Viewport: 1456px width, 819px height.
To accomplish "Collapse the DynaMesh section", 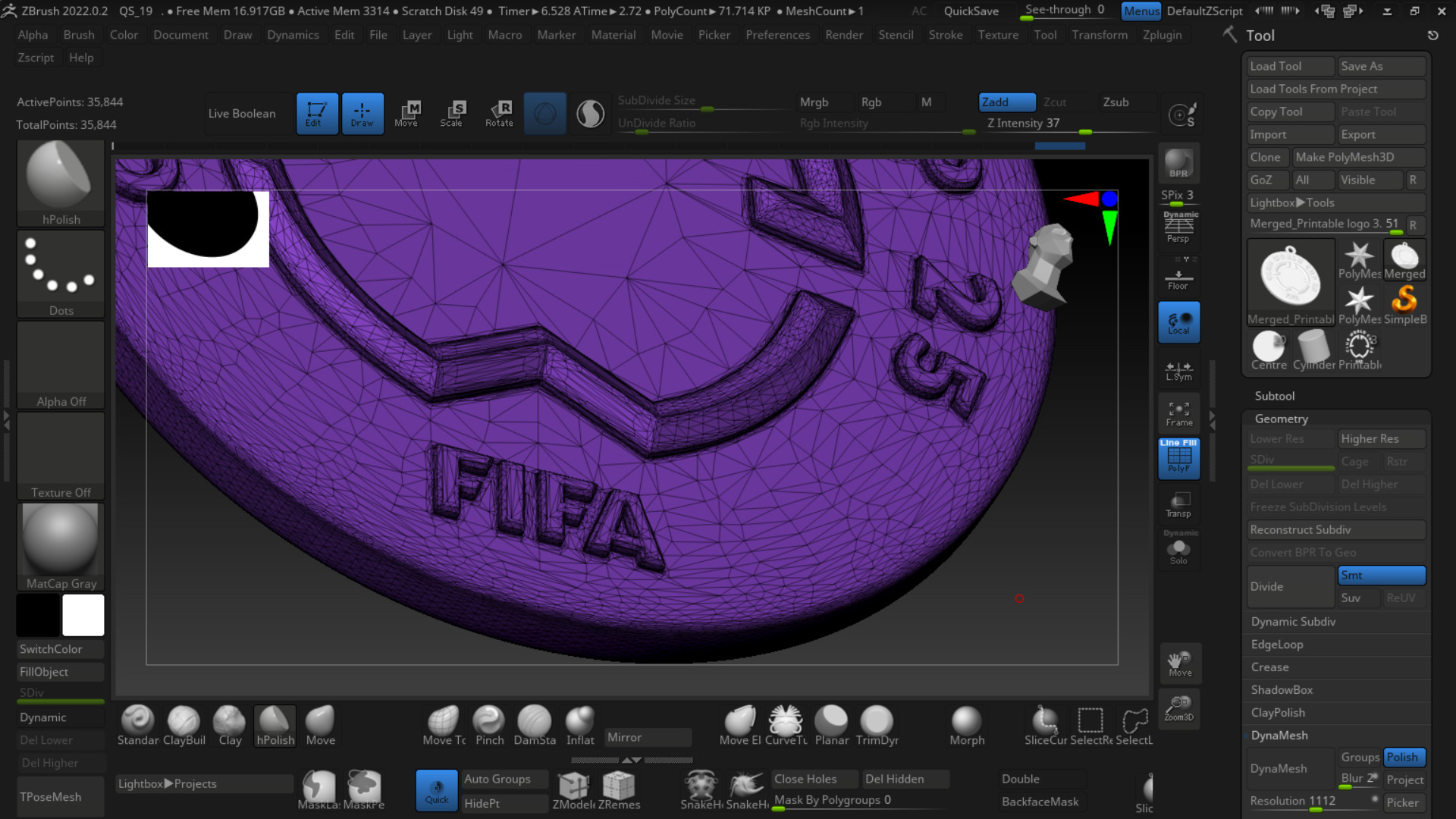I will (x=1279, y=736).
